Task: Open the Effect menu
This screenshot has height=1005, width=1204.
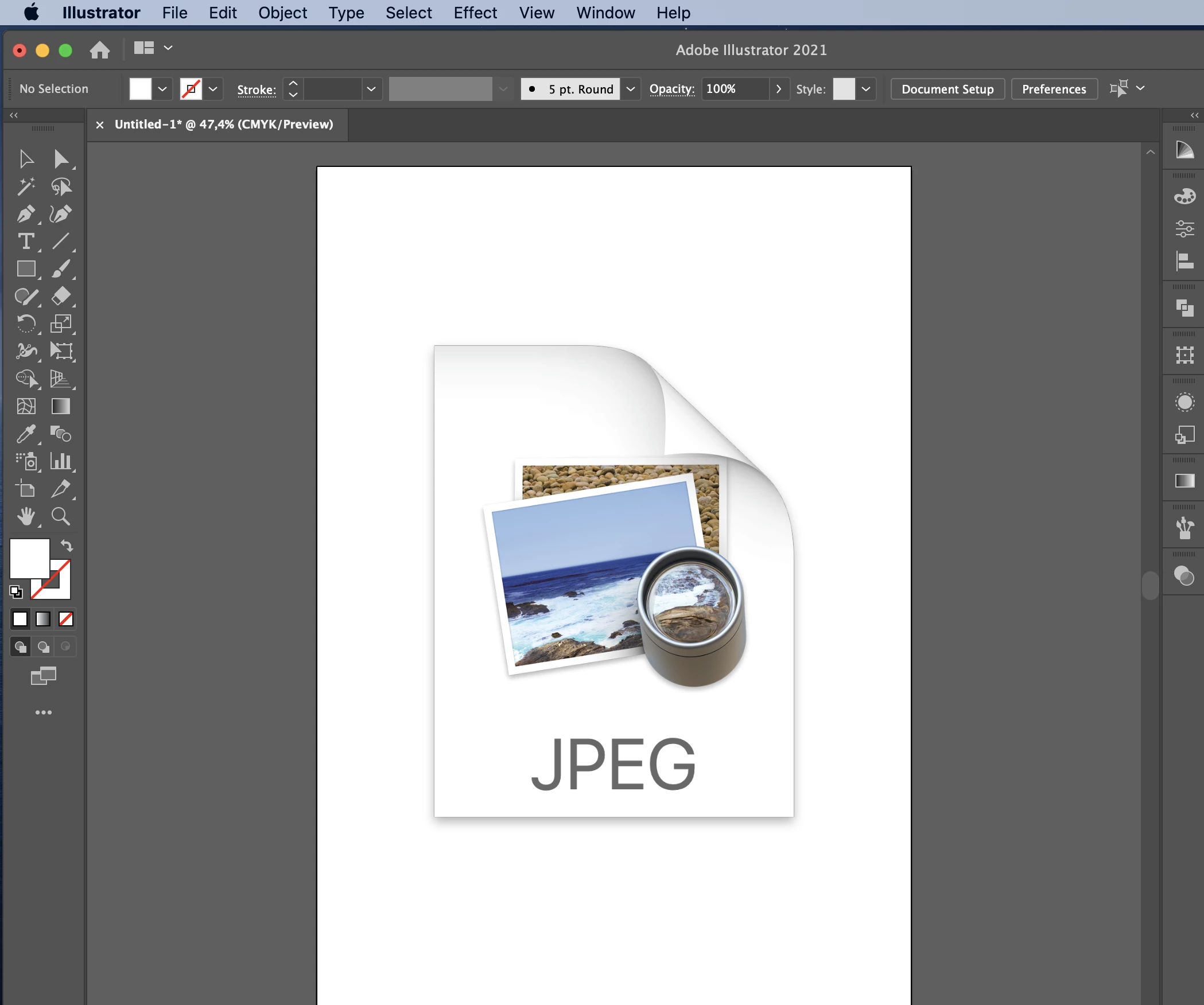Action: [475, 13]
